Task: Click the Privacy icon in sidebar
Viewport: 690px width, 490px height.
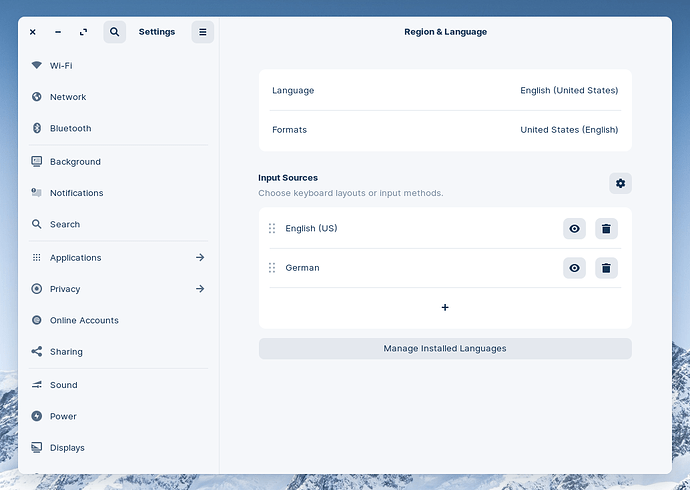Action: (x=37, y=289)
